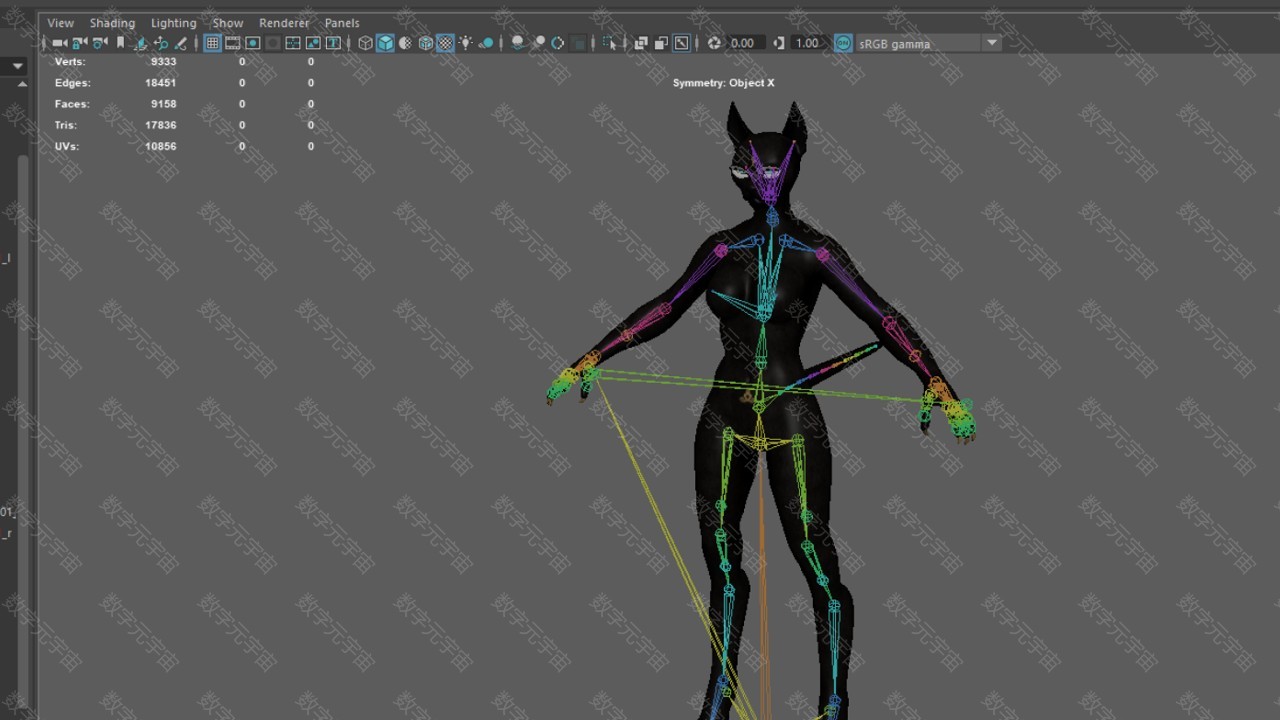Image resolution: width=1280 pixels, height=720 pixels.
Task: Click the Grease Pencil icon
Action: point(180,43)
